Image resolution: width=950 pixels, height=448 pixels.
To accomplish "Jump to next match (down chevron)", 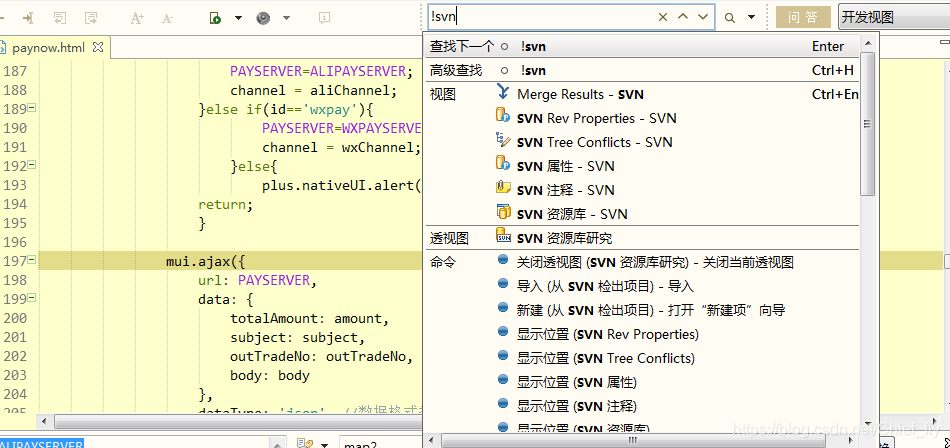I will tap(703, 18).
